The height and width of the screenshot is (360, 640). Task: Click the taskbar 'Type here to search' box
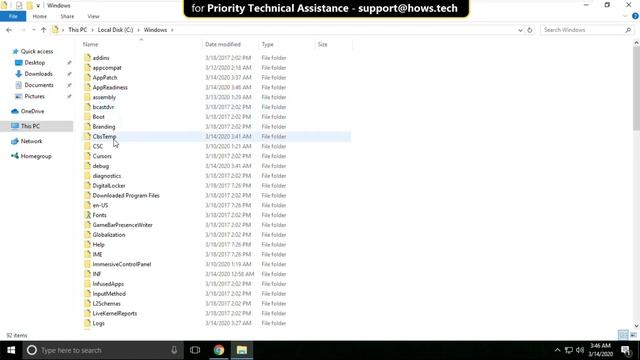102,350
